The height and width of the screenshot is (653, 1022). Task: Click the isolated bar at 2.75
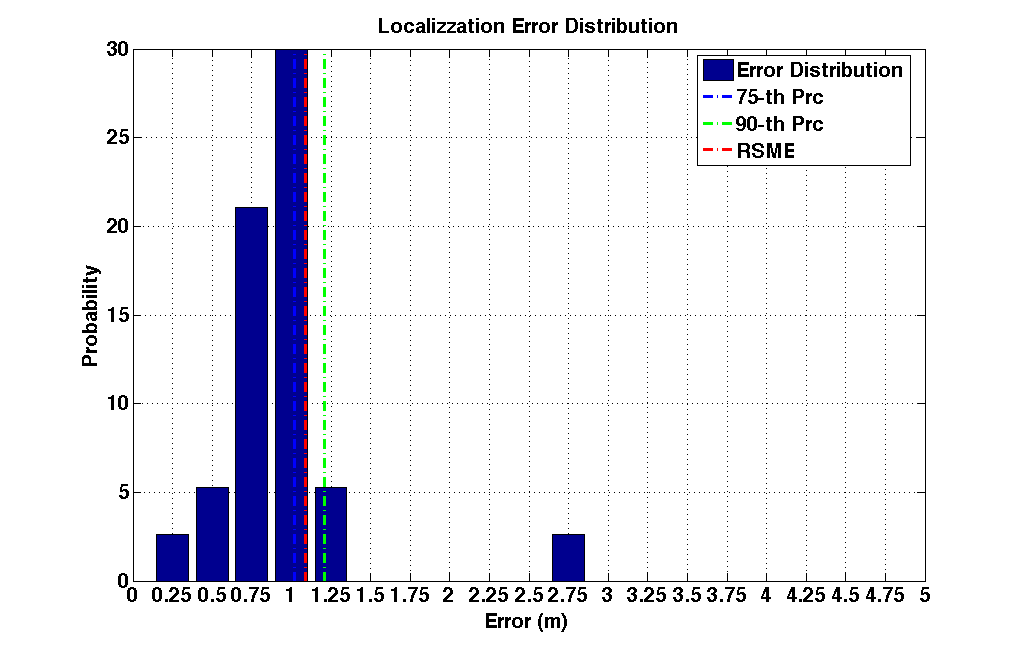point(568,558)
